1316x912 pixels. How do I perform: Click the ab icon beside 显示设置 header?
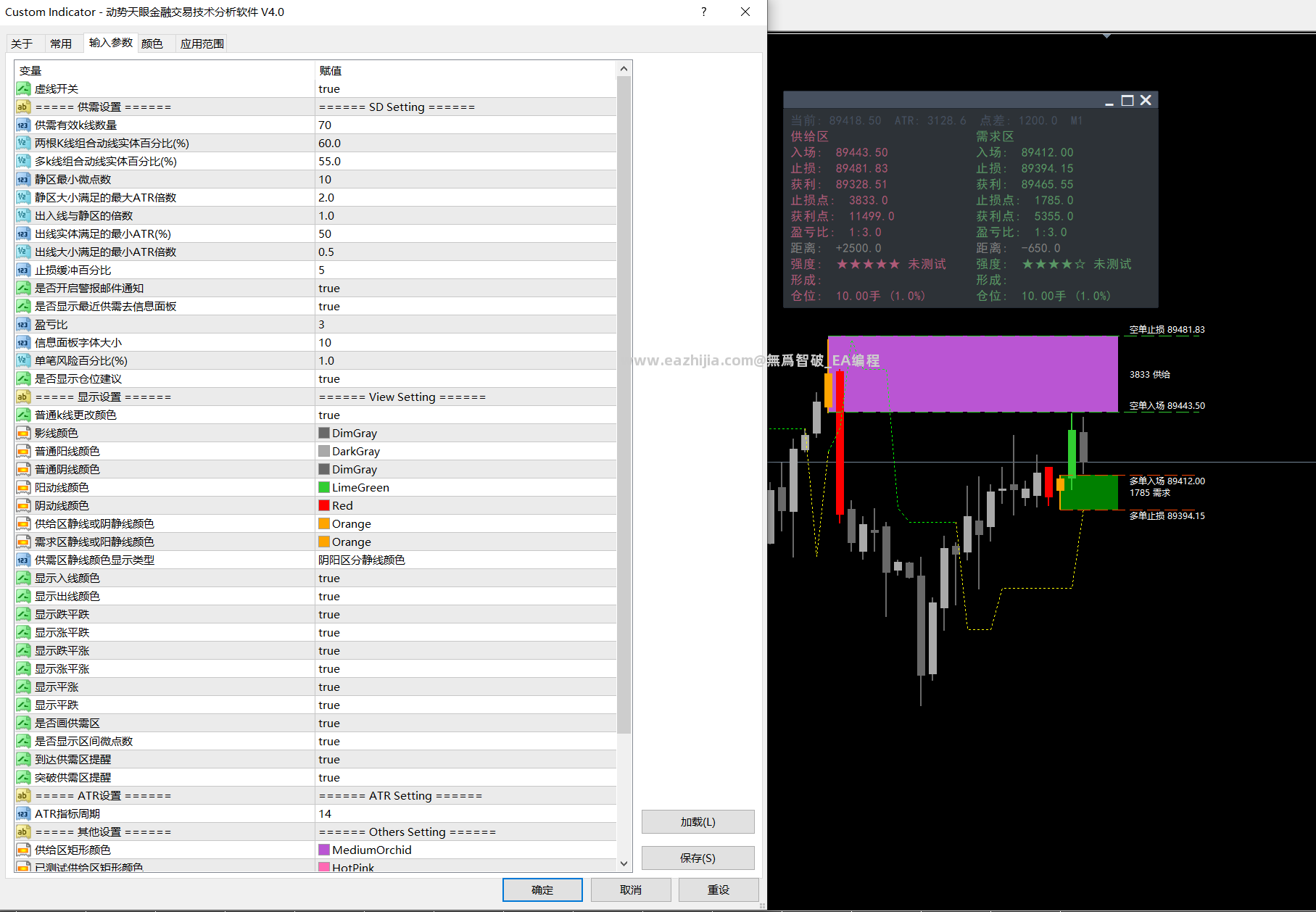tap(23, 397)
